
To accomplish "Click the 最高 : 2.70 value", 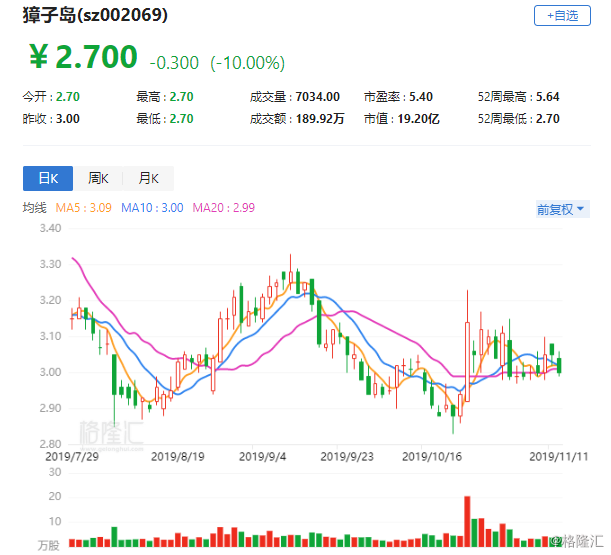I will [165, 97].
